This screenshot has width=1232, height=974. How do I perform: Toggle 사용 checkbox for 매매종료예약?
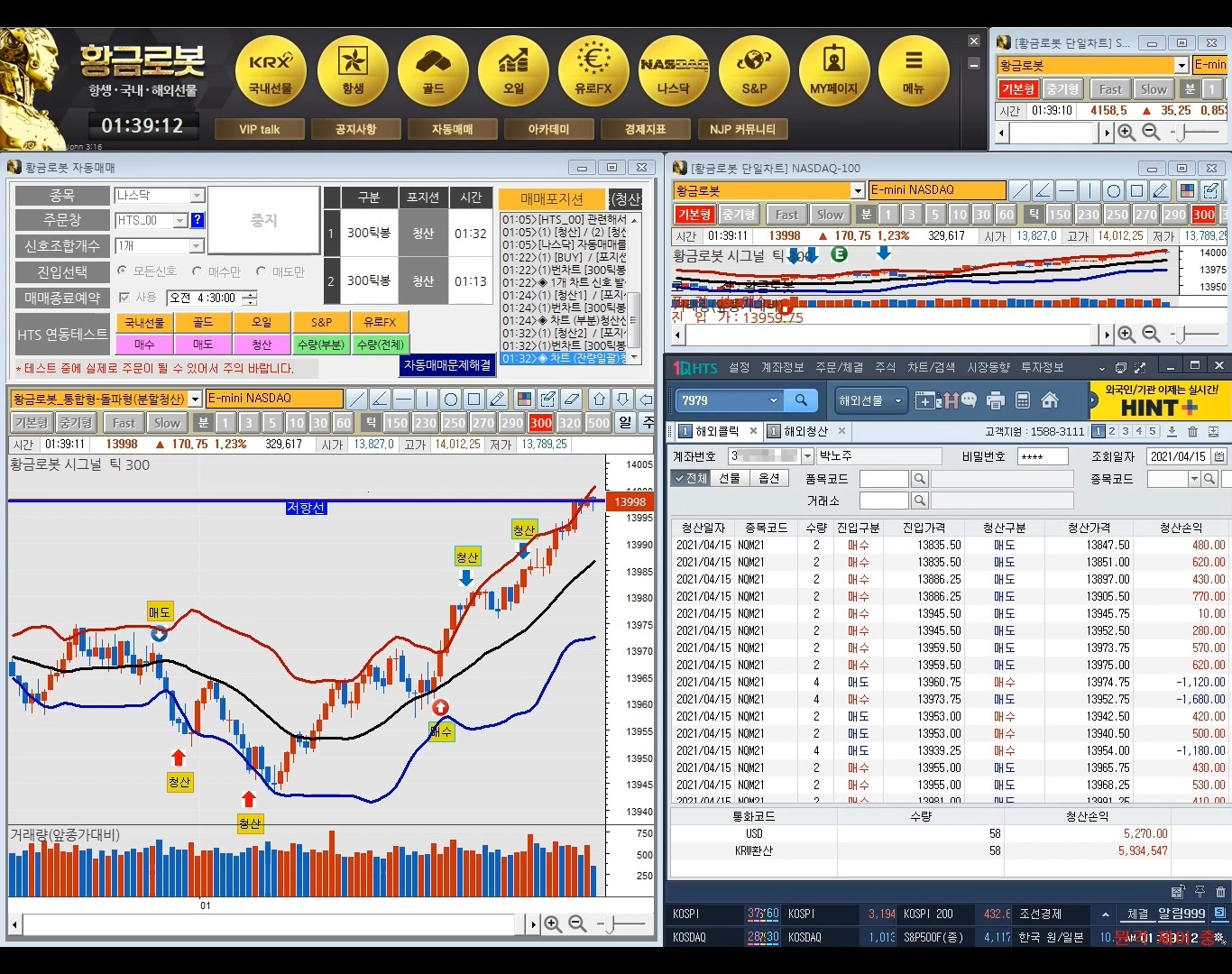(124, 297)
